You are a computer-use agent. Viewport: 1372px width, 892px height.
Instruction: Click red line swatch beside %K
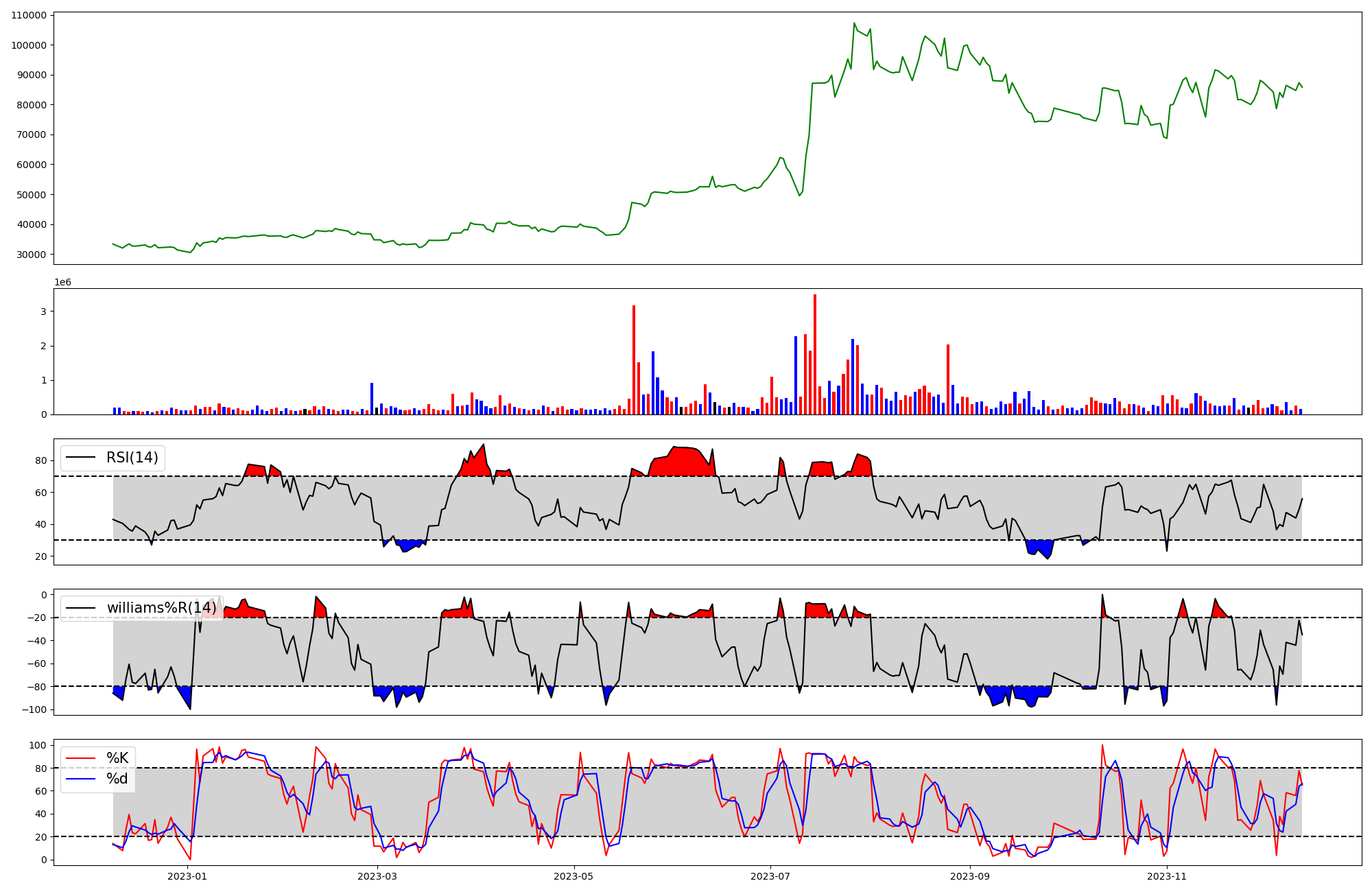(80, 758)
